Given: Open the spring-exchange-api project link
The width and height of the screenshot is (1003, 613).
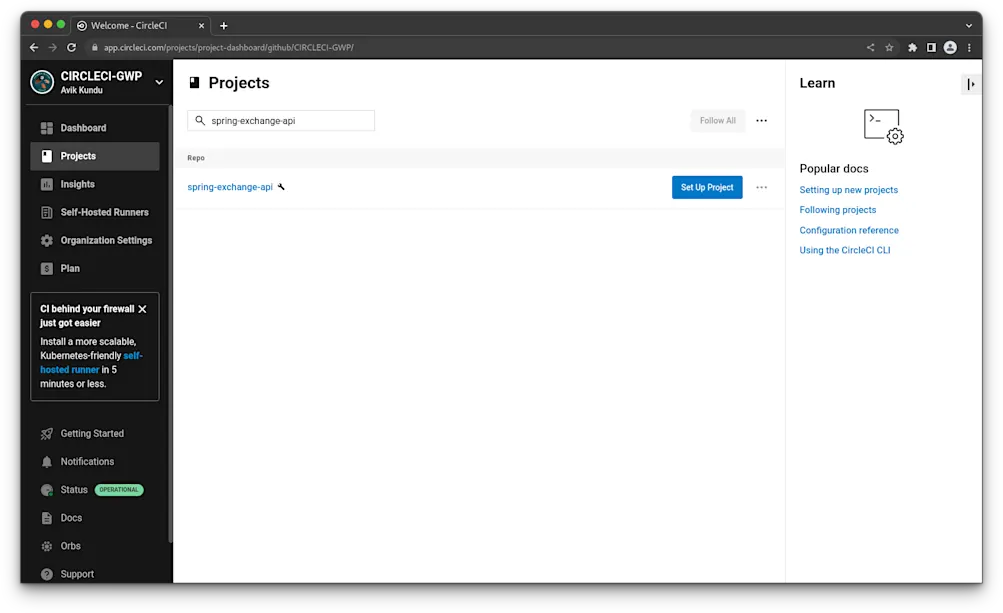Looking at the screenshot, I should (x=230, y=187).
